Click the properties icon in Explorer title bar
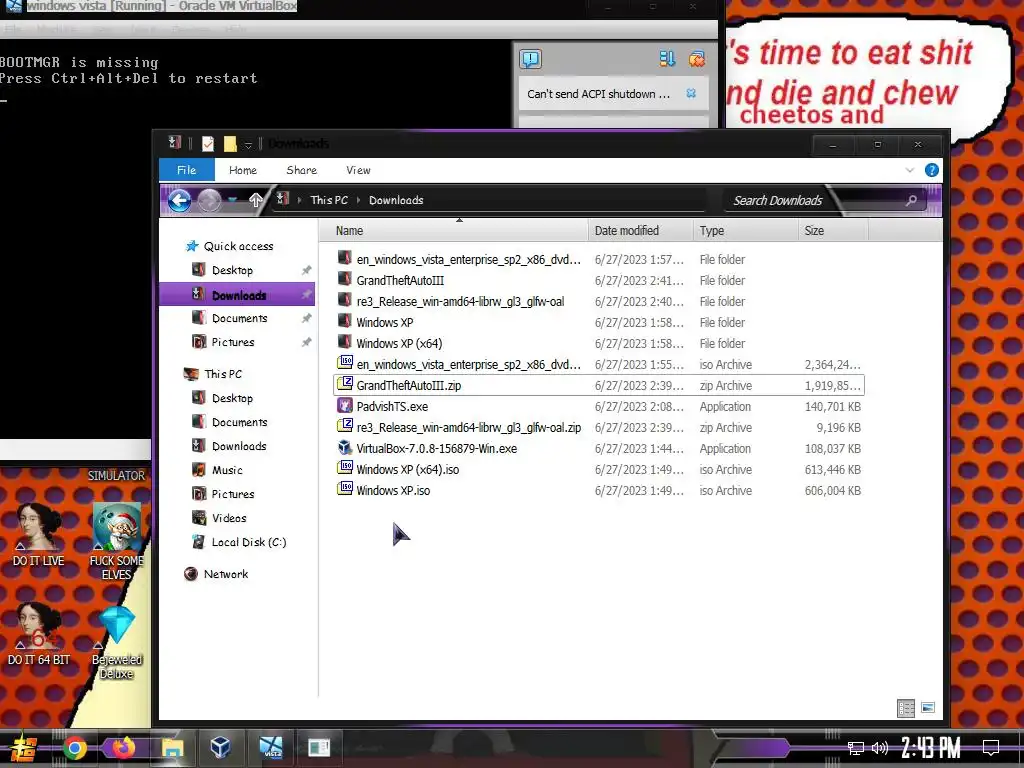The image size is (1024, 768). pyautogui.click(x=208, y=144)
